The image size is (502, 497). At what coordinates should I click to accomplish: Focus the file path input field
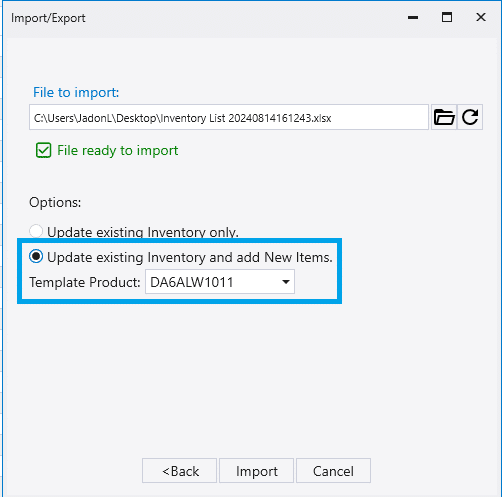click(229, 117)
